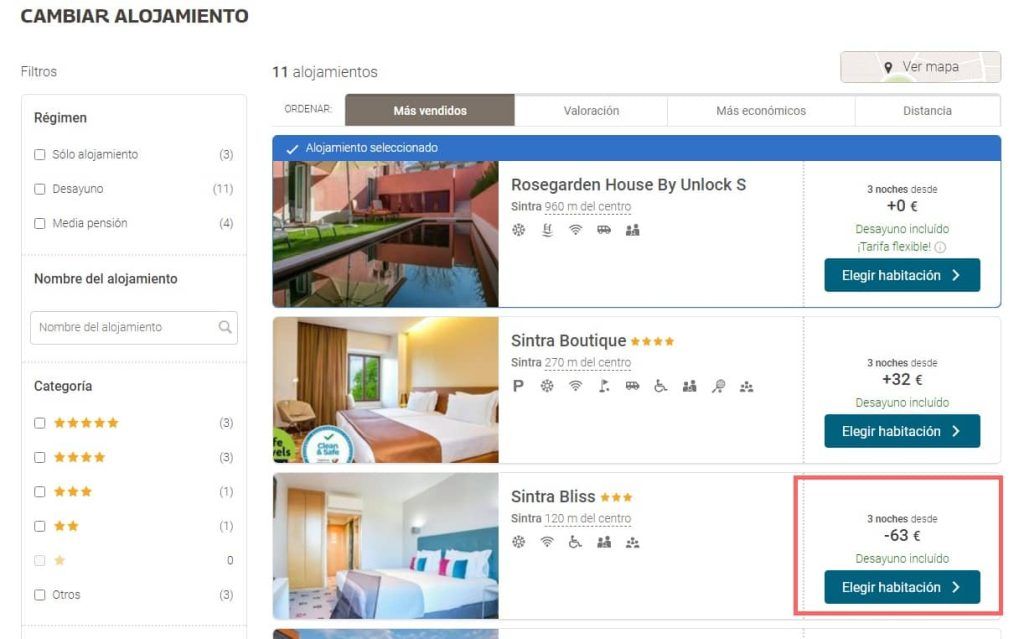Click swimming pool icon for Rosegarden House

pos(547,230)
